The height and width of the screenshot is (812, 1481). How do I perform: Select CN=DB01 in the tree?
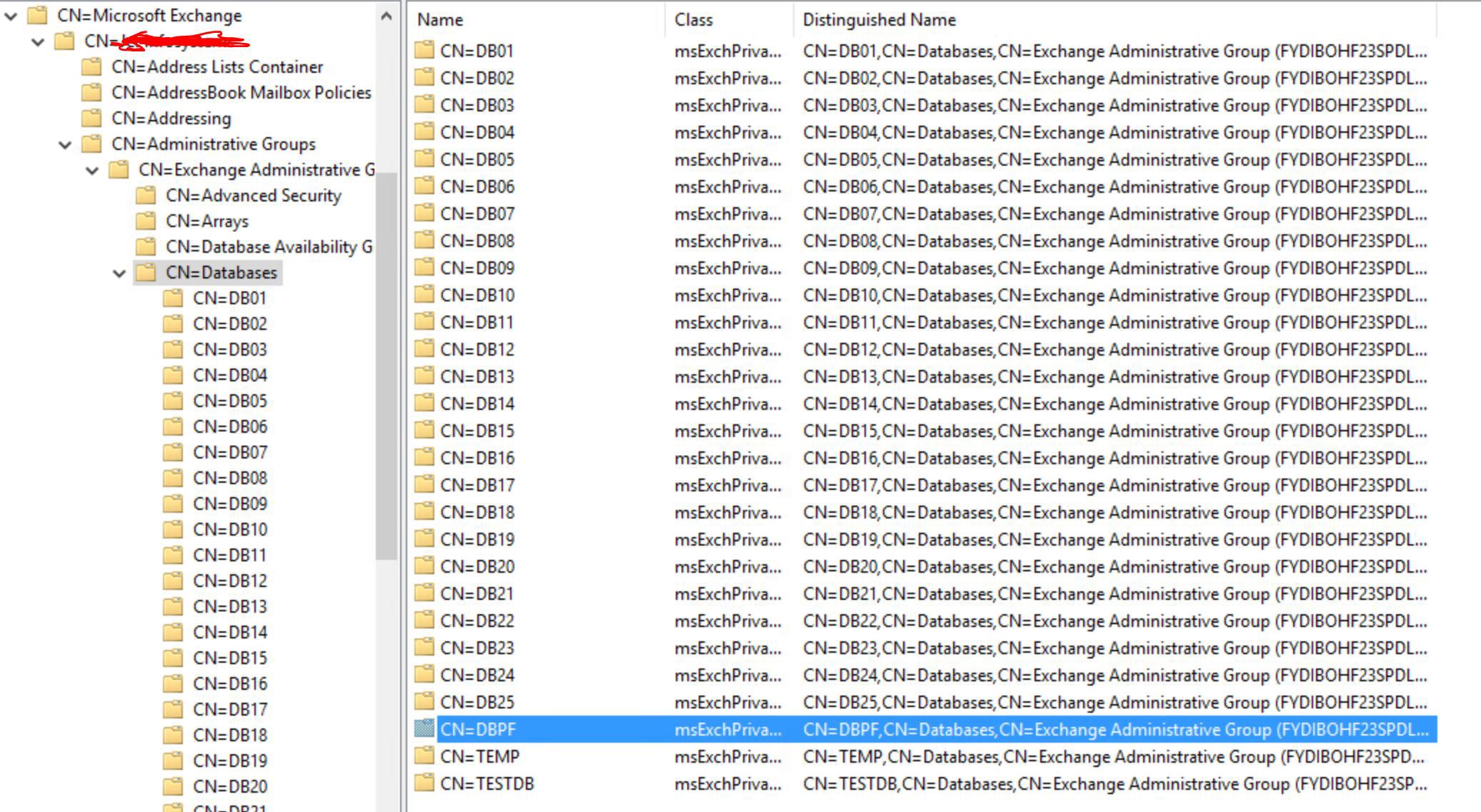click(x=229, y=299)
